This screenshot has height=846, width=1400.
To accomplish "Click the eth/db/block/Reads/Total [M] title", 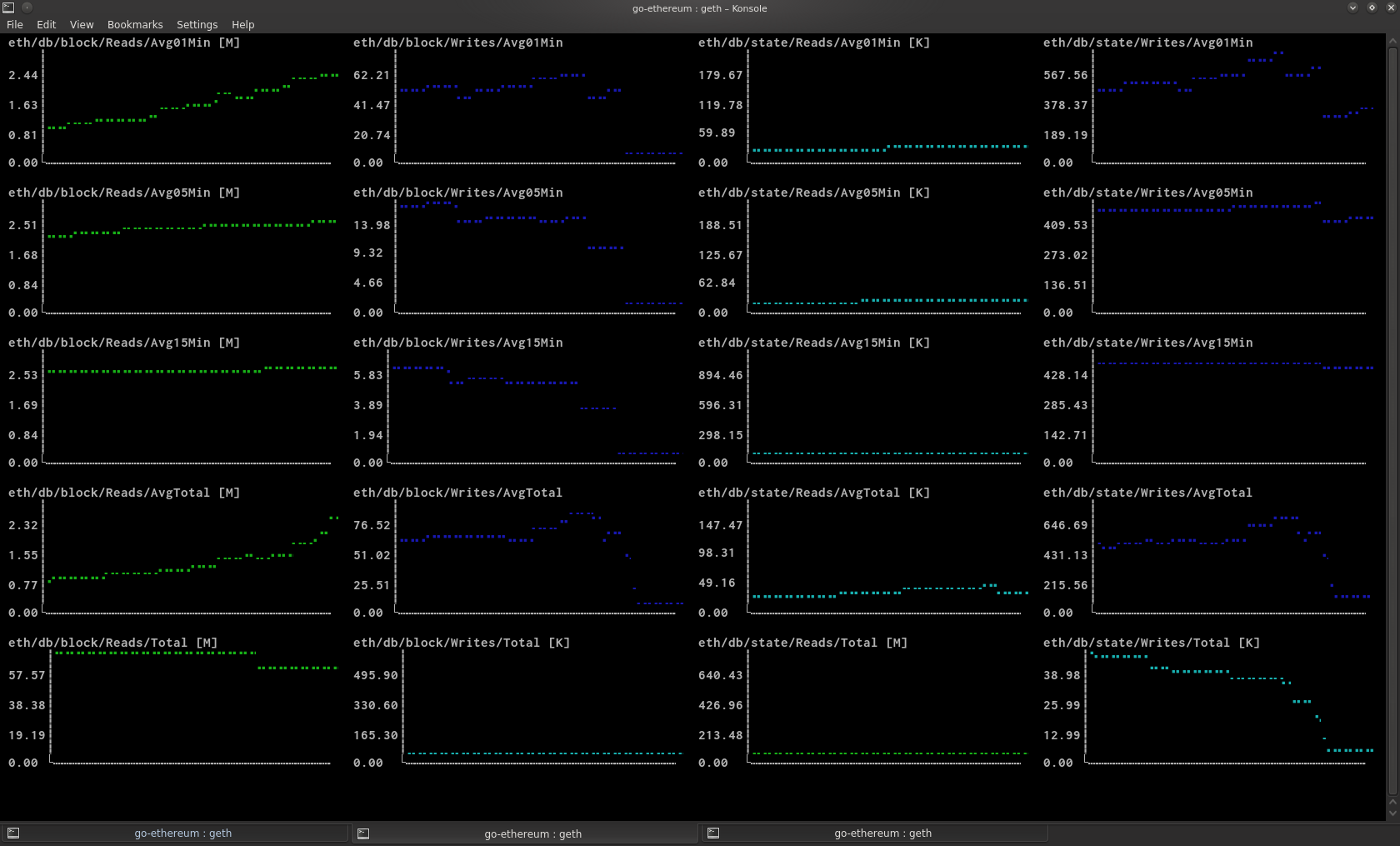I will click(x=113, y=643).
